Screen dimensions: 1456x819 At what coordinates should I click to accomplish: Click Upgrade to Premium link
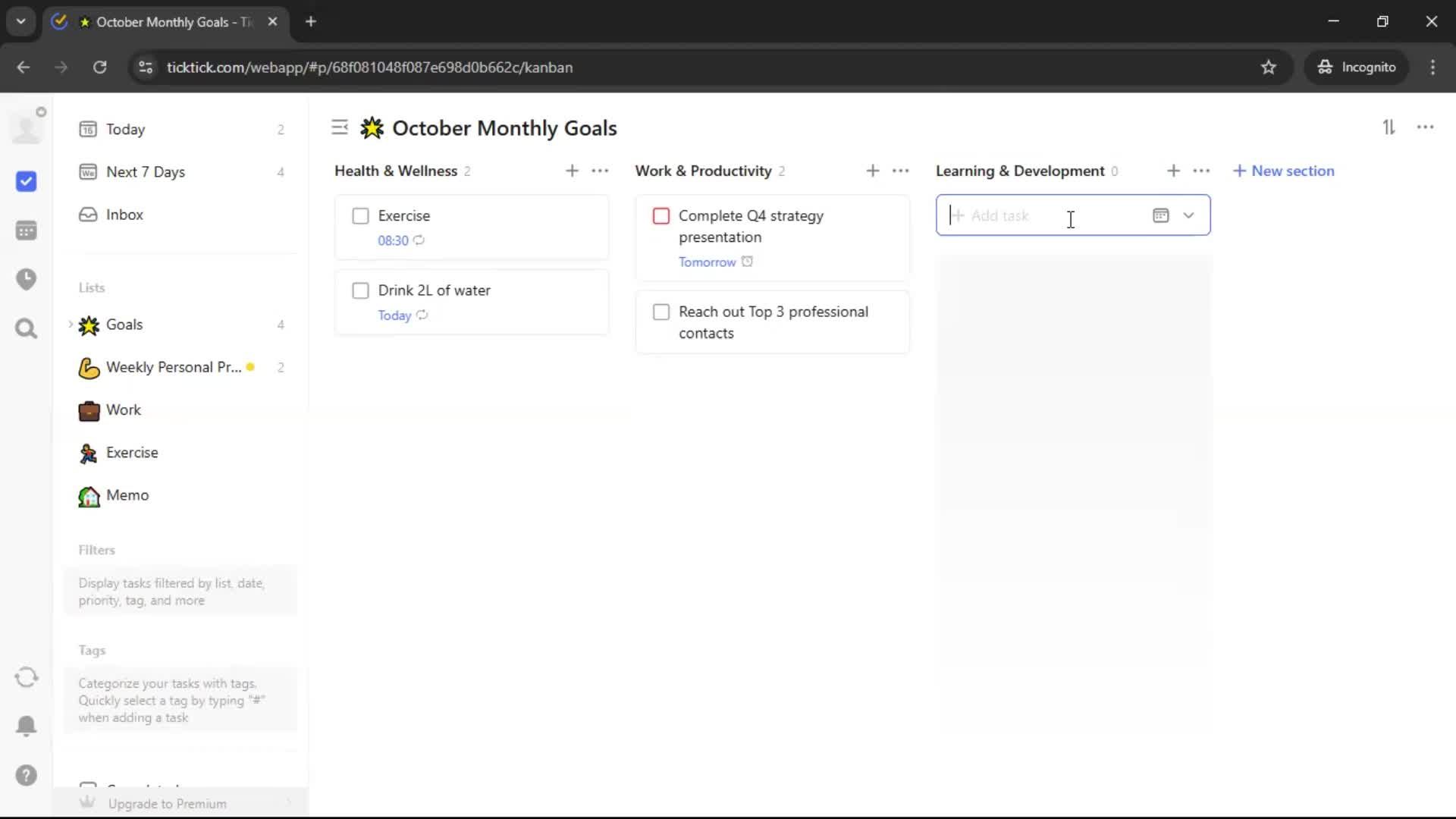pos(167,804)
